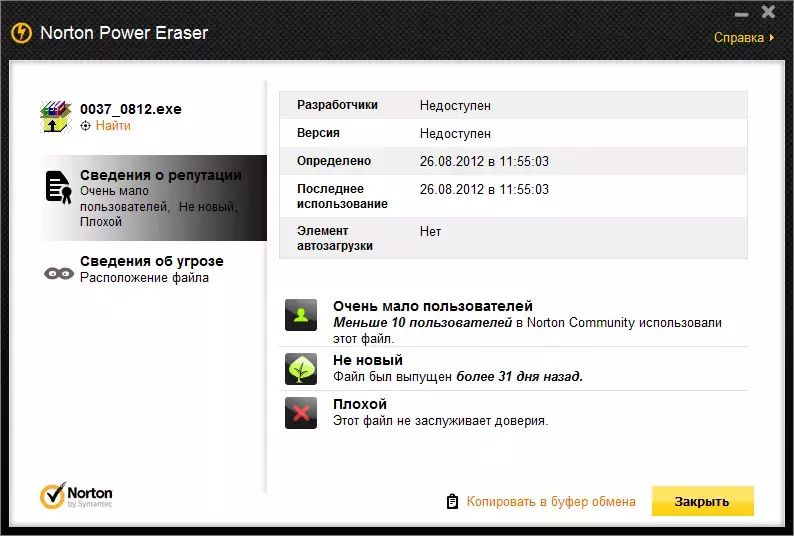
Task: Click the green user icon for few users
Action: coord(301,315)
